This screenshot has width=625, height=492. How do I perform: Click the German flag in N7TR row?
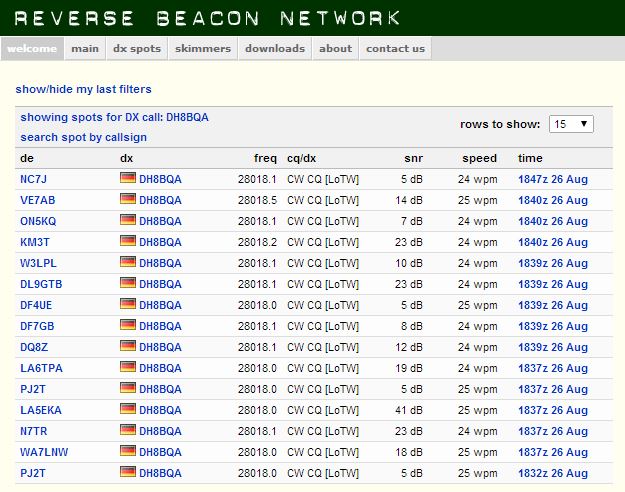coord(128,430)
